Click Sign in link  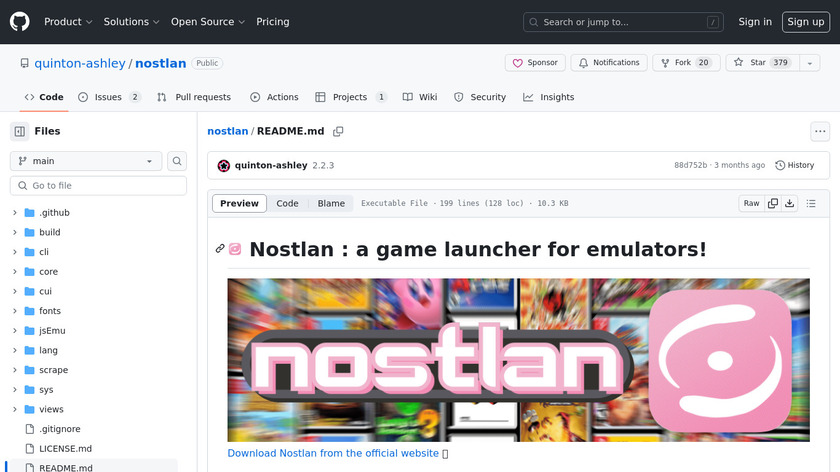point(755,22)
